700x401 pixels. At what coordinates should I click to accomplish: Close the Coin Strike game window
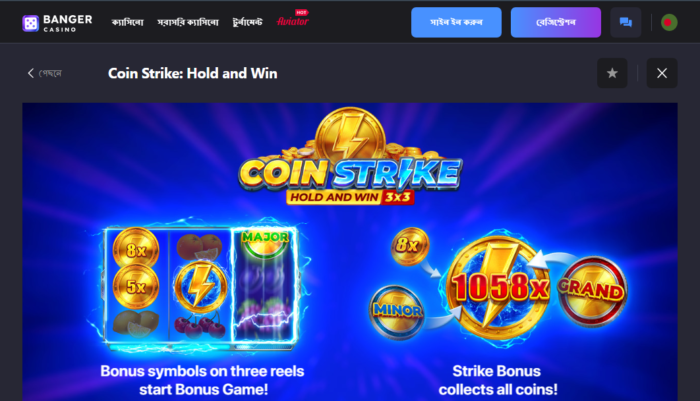point(662,73)
